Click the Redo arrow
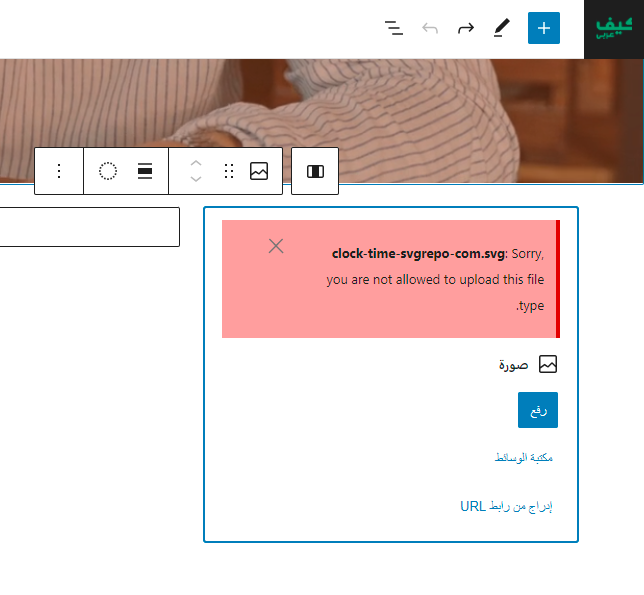This screenshot has height=595, width=644. 466,28
